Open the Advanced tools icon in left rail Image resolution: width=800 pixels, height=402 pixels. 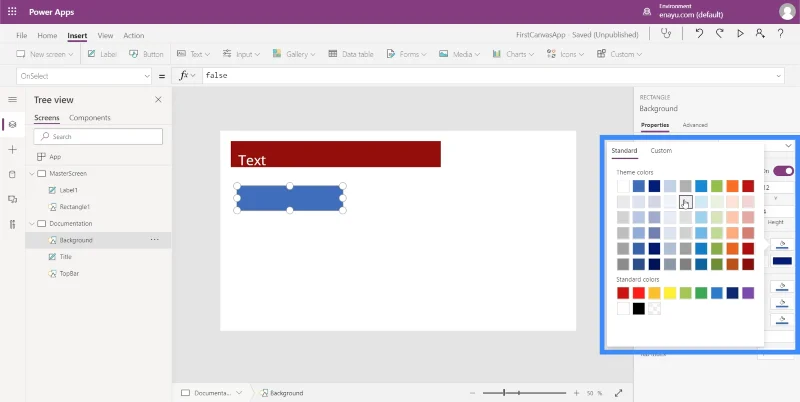[x=13, y=224]
